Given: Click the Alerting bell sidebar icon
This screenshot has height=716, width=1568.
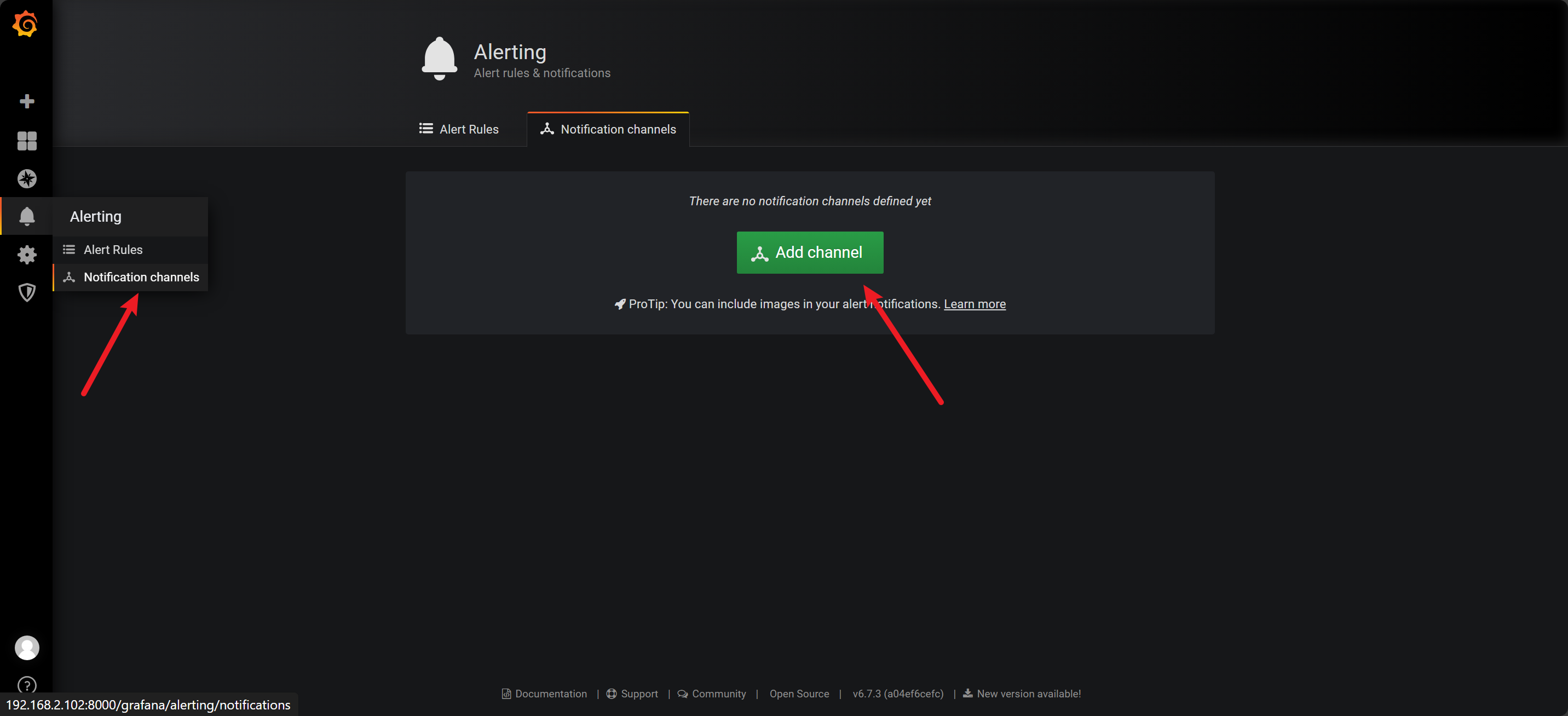Looking at the screenshot, I should pos(27,216).
